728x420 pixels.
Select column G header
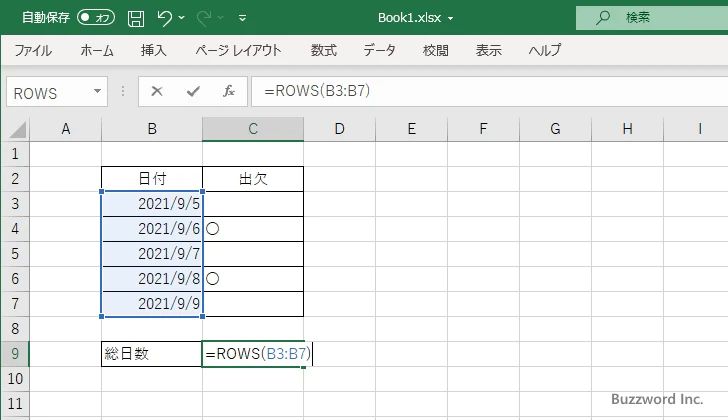point(555,129)
